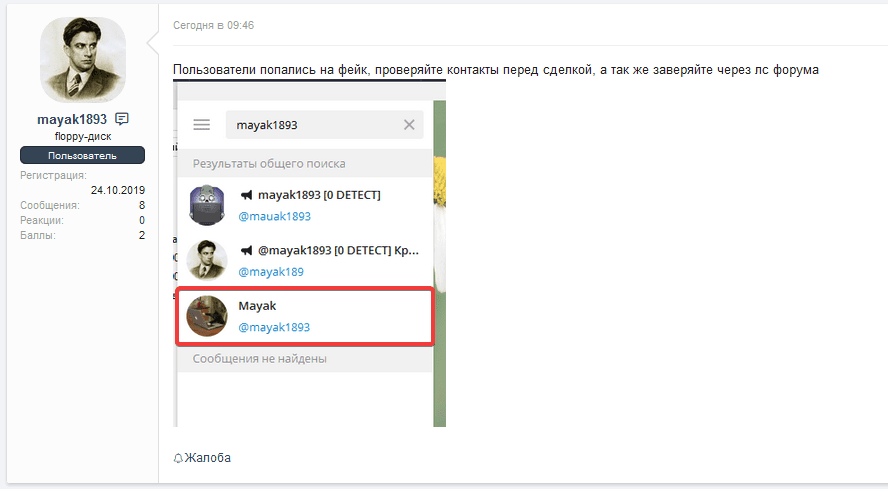Open mayak1893 forum profile avatar
Viewport: 888px width, 489px height.
(x=83, y=60)
